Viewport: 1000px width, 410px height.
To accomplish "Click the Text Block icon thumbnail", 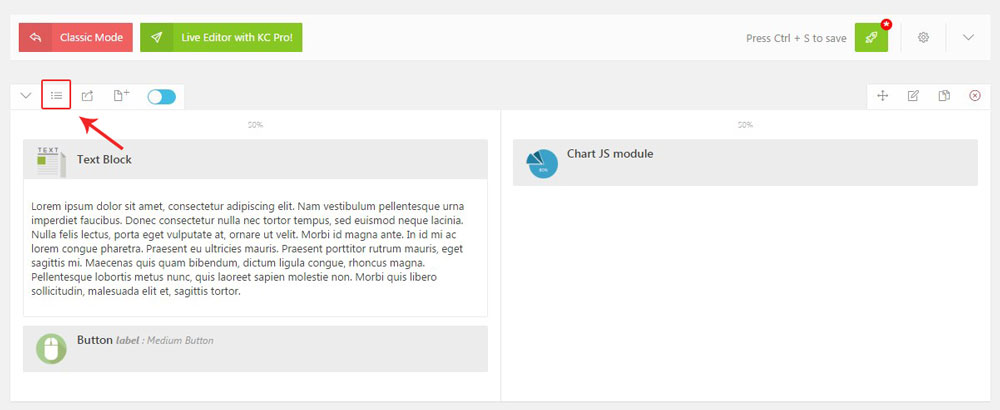I will [50, 160].
